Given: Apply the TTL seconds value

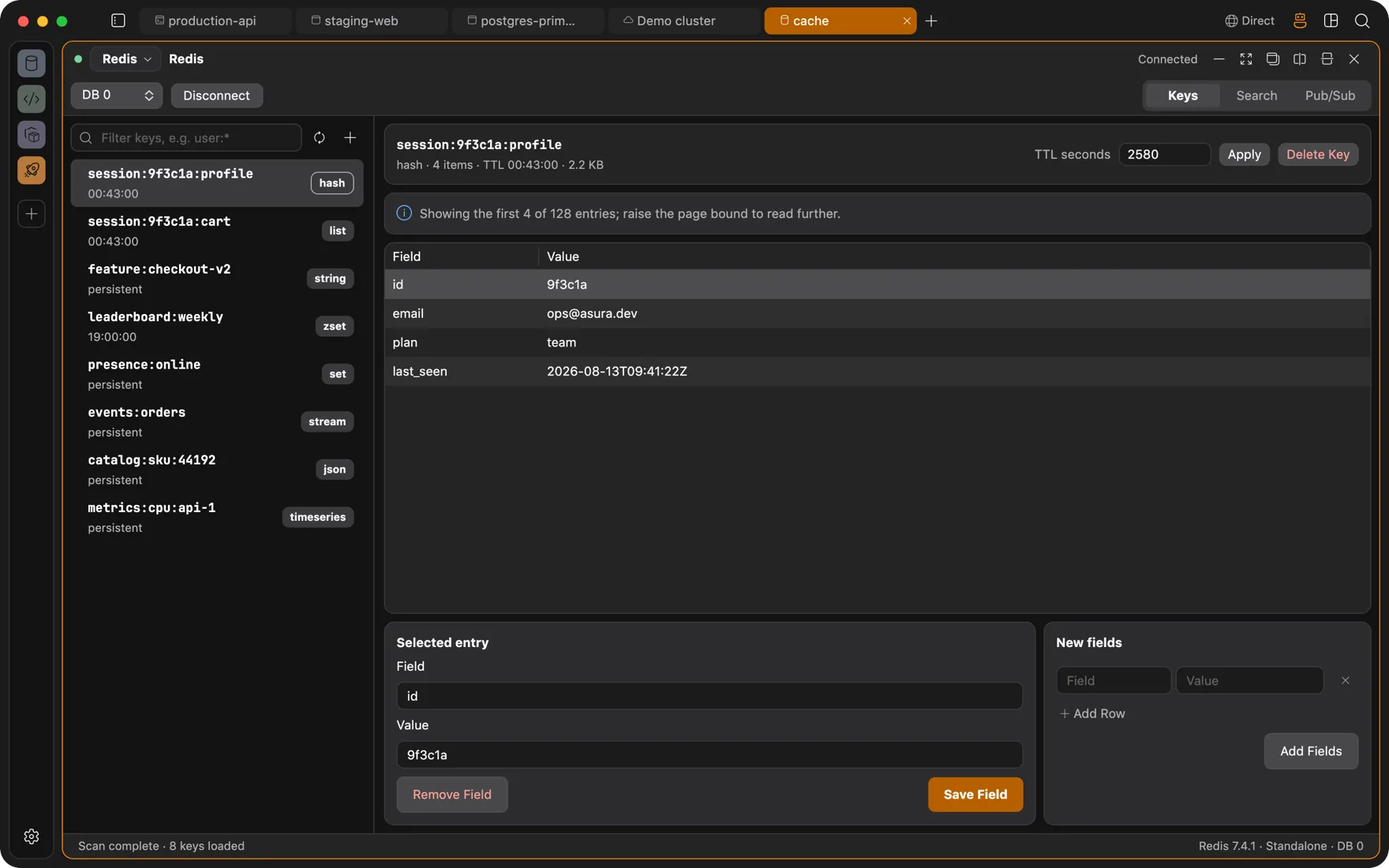Looking at the screenshot, I should 1244,154.
